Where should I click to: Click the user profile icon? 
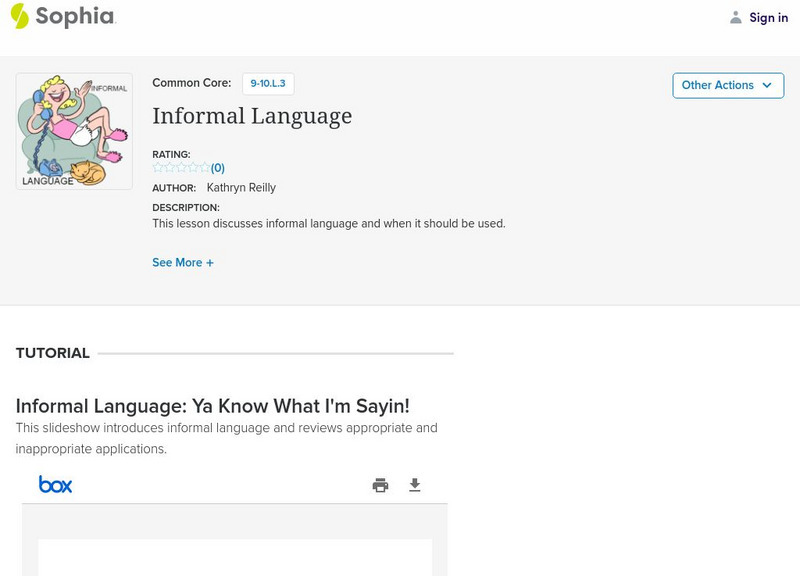click(736, 17)
